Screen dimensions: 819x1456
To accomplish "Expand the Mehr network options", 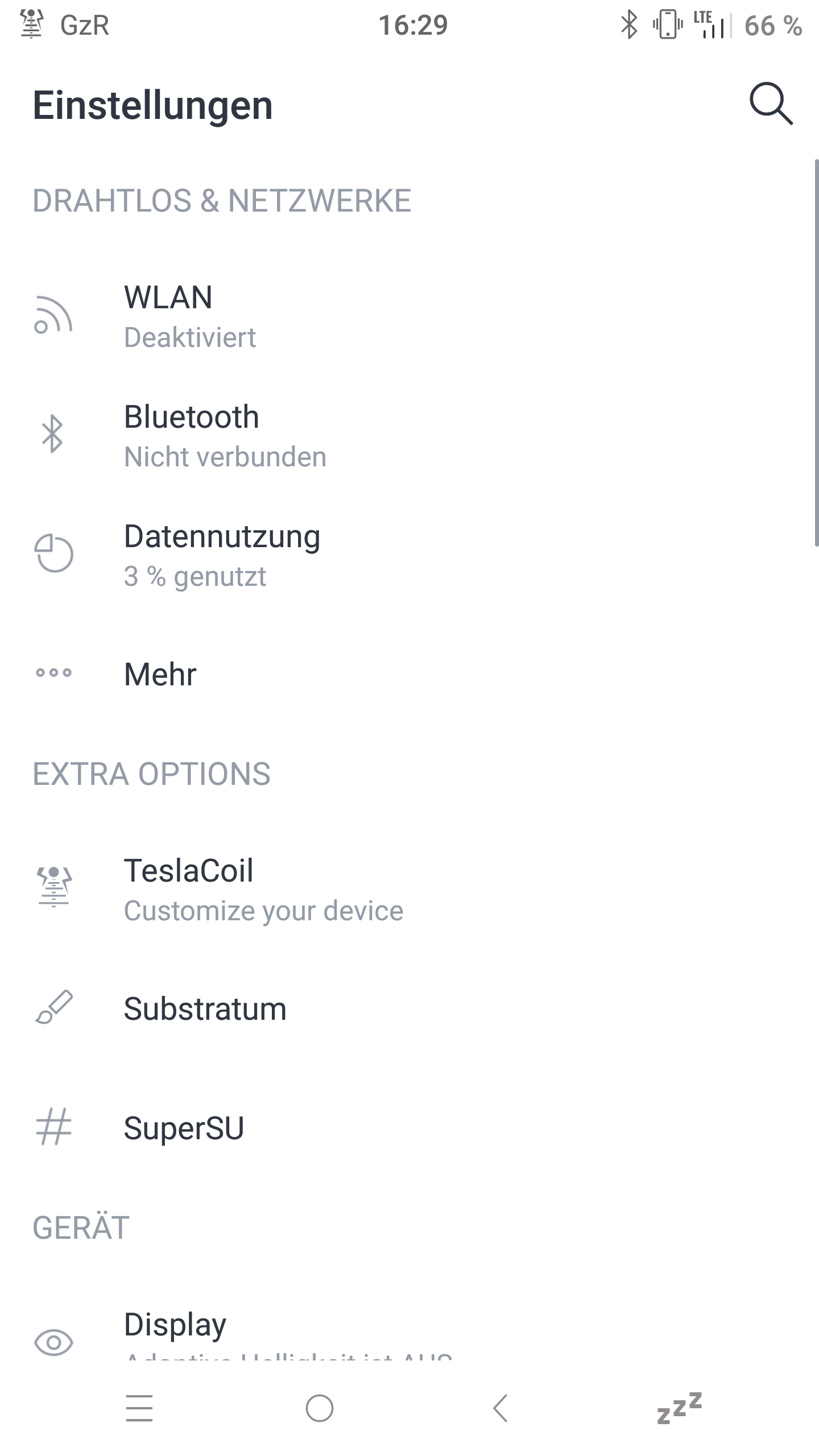I will point(160,674).
